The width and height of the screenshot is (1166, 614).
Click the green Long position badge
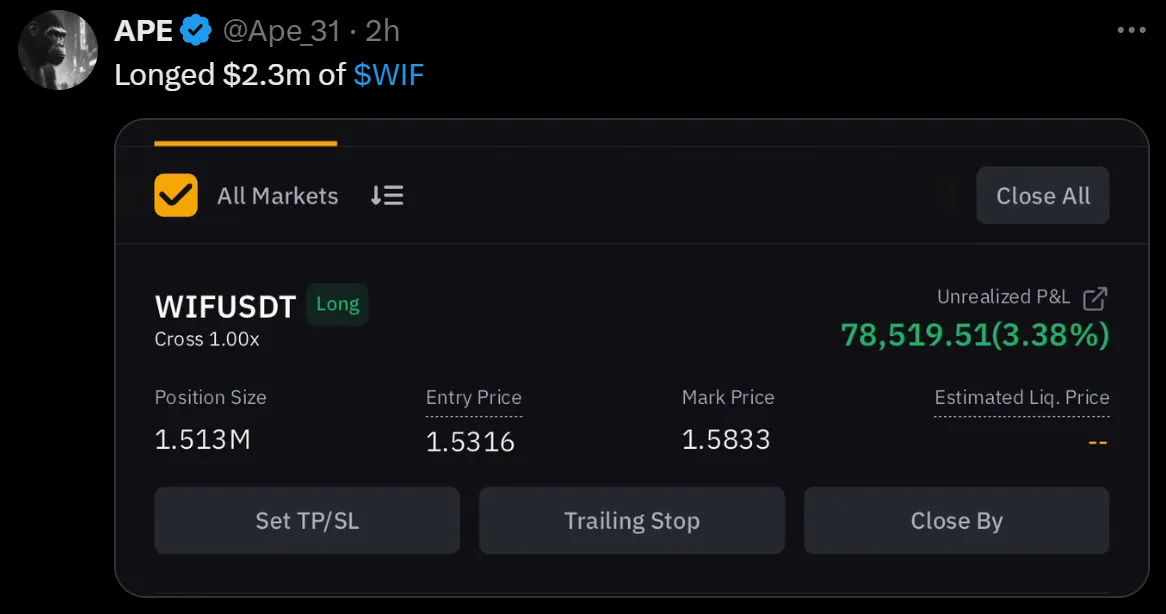[x=338, y=304]
